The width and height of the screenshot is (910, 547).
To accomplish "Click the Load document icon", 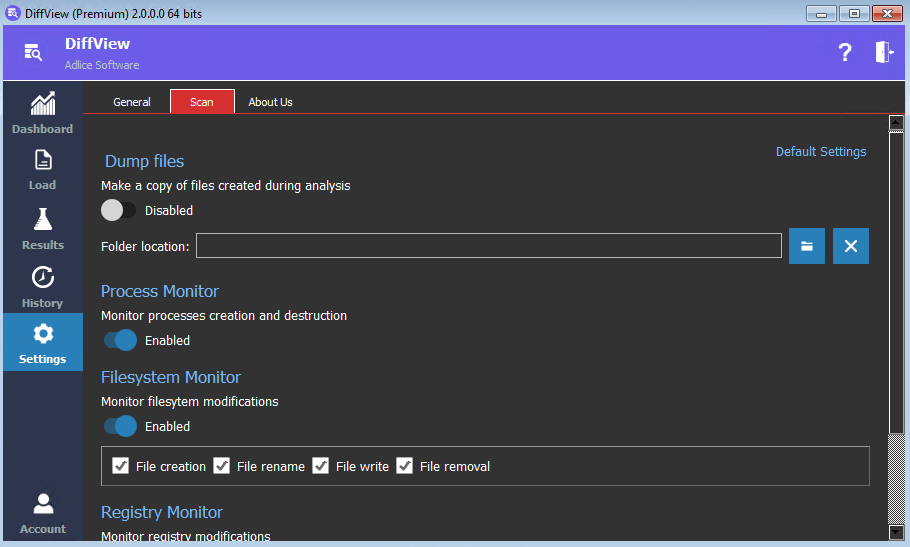I will [42, 160].
